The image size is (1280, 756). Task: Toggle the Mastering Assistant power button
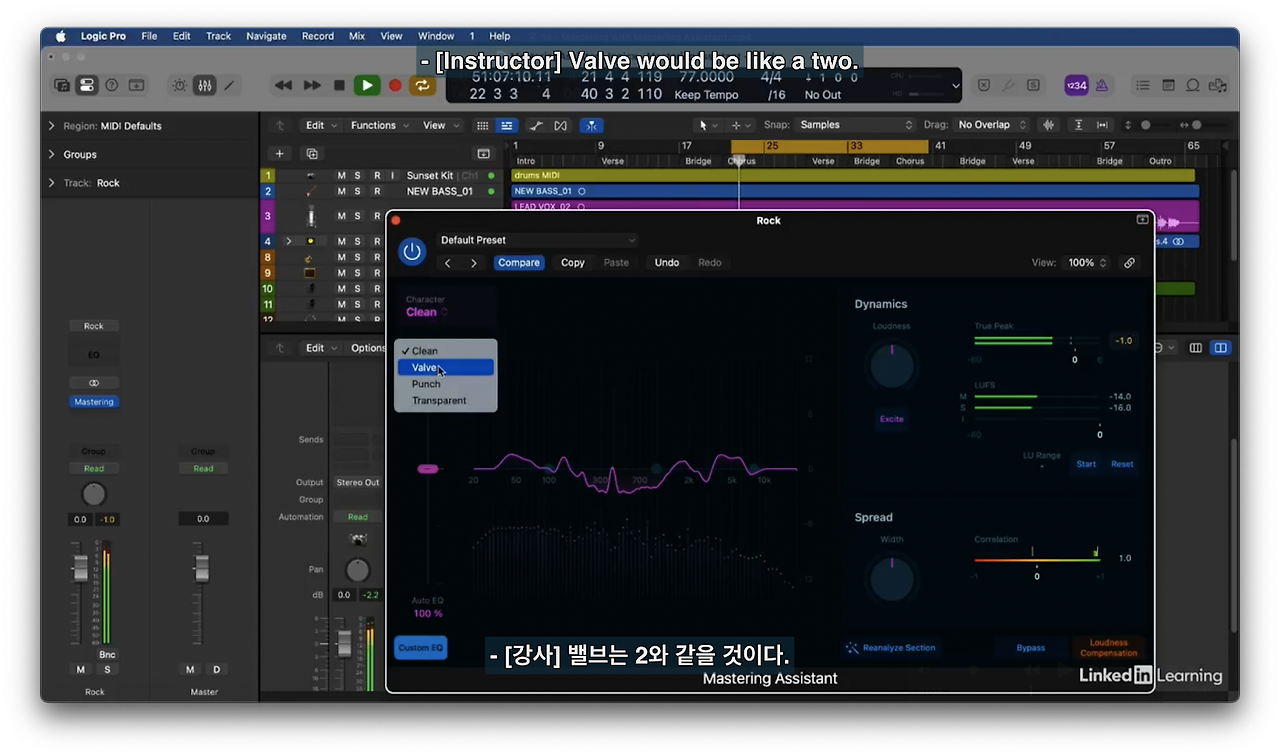click(412, 251)
